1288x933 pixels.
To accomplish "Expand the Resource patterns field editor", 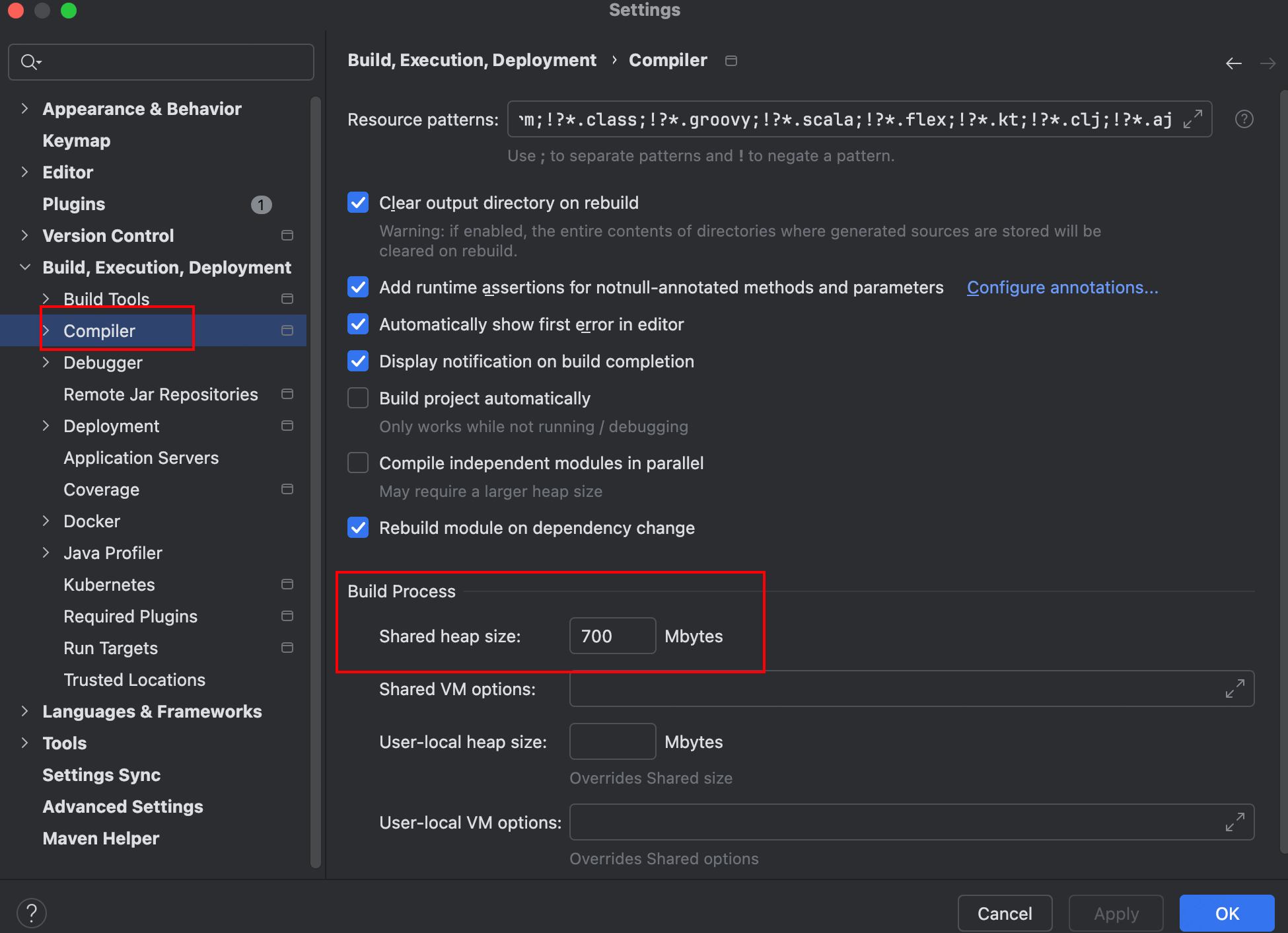I will [x=1192, y=119].
